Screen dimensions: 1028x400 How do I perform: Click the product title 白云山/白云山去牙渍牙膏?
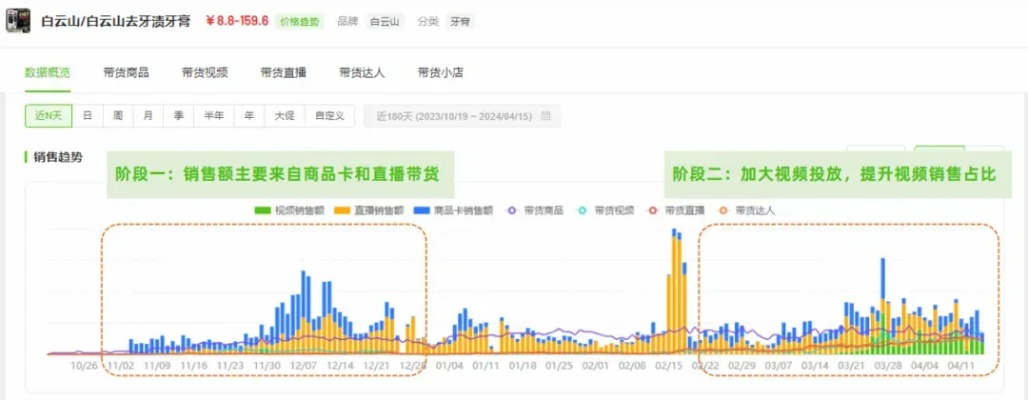coord(116,21)
